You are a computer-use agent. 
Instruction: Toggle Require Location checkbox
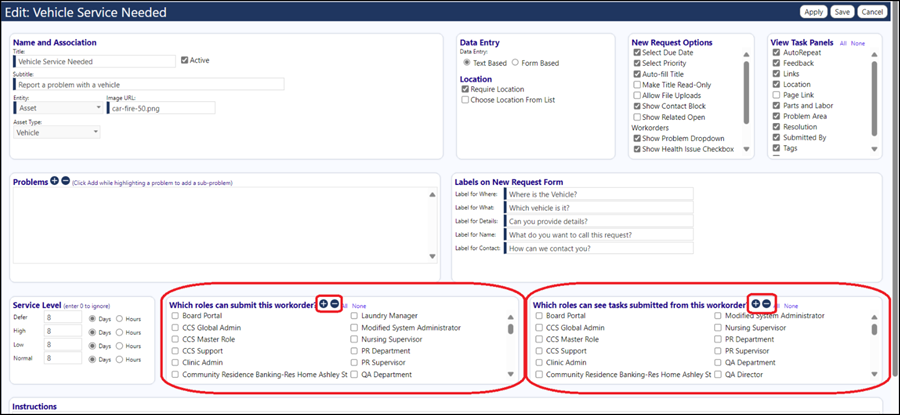465,90
